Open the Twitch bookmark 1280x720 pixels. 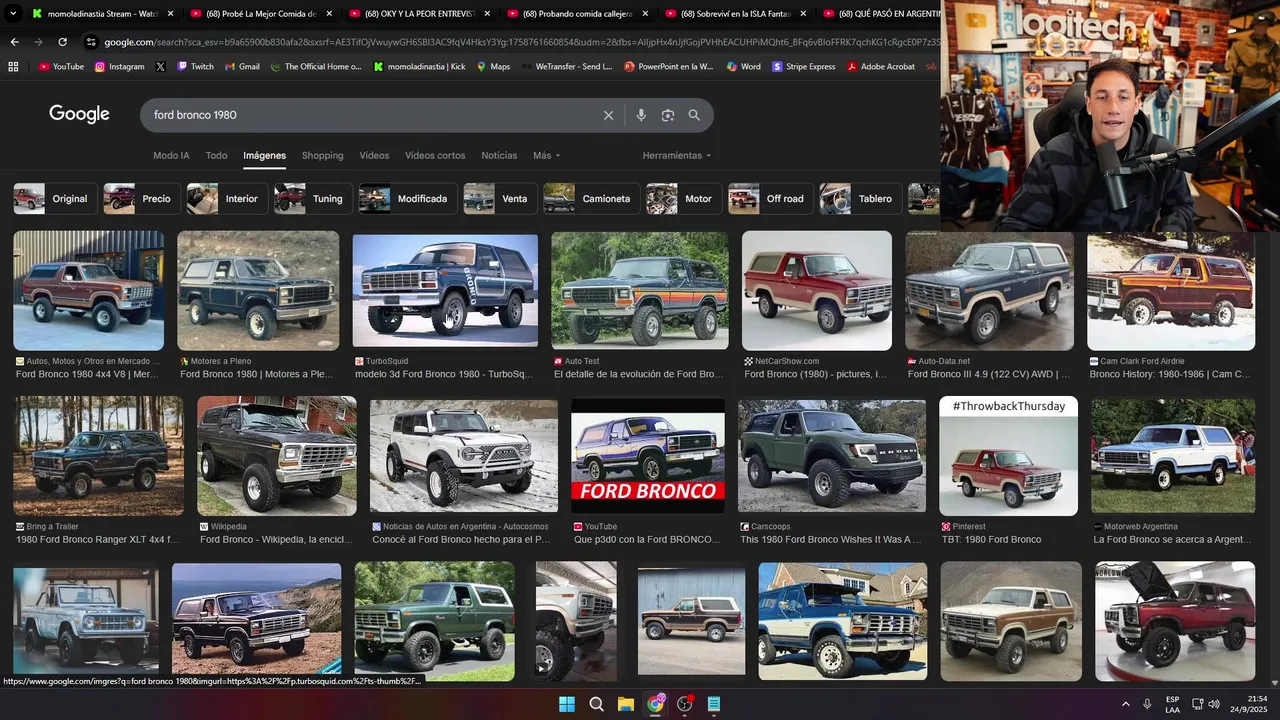[195, 67]
